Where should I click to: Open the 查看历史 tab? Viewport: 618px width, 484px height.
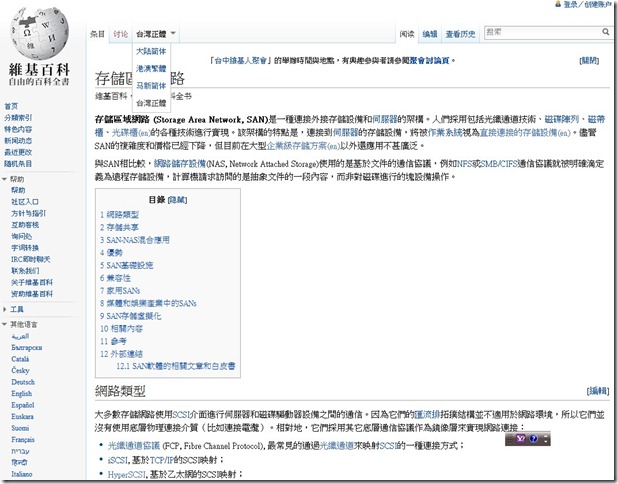coord(460,34)
